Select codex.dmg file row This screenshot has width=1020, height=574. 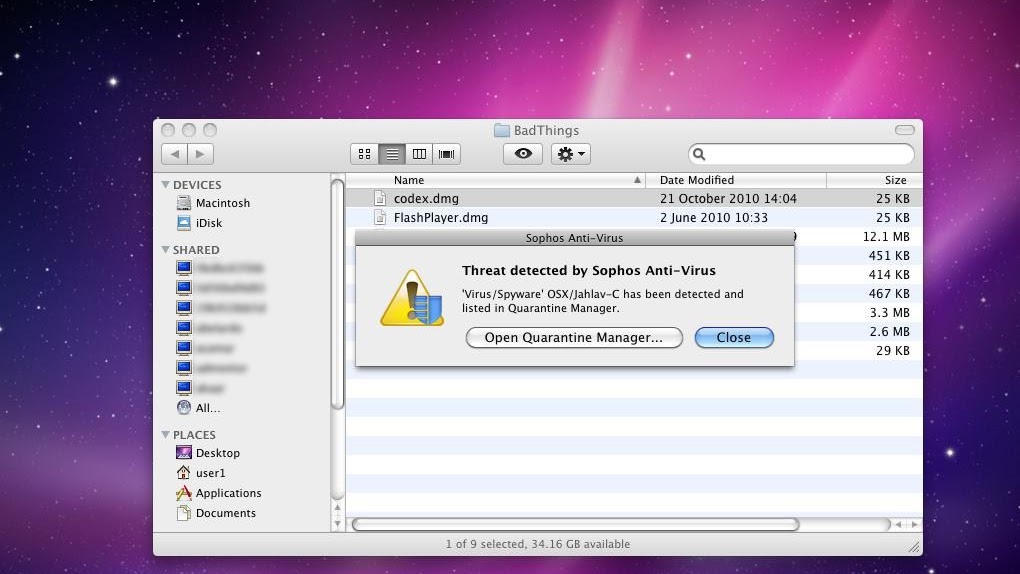pyautogui.click(x=634, y=198)
